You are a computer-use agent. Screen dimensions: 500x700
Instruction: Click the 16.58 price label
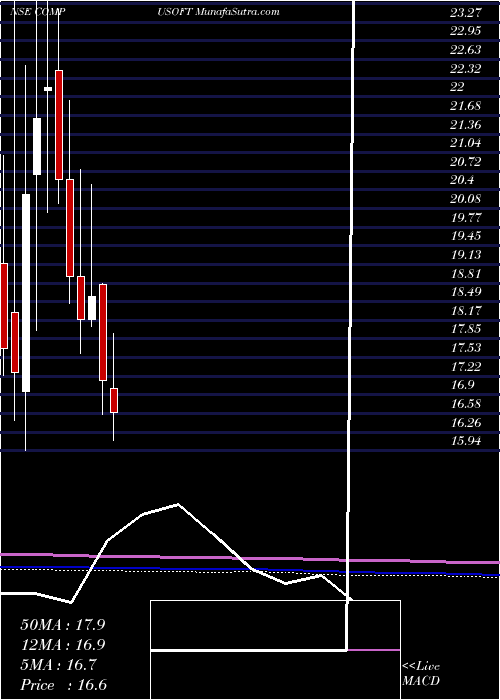point(466,404)
